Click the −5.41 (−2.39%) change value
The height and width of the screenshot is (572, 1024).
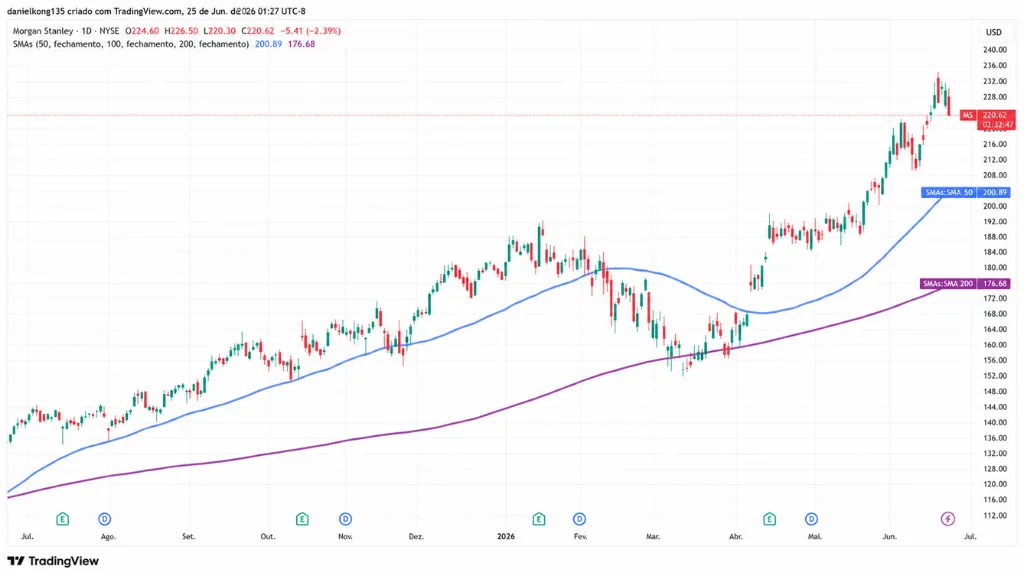click(310, 31)
